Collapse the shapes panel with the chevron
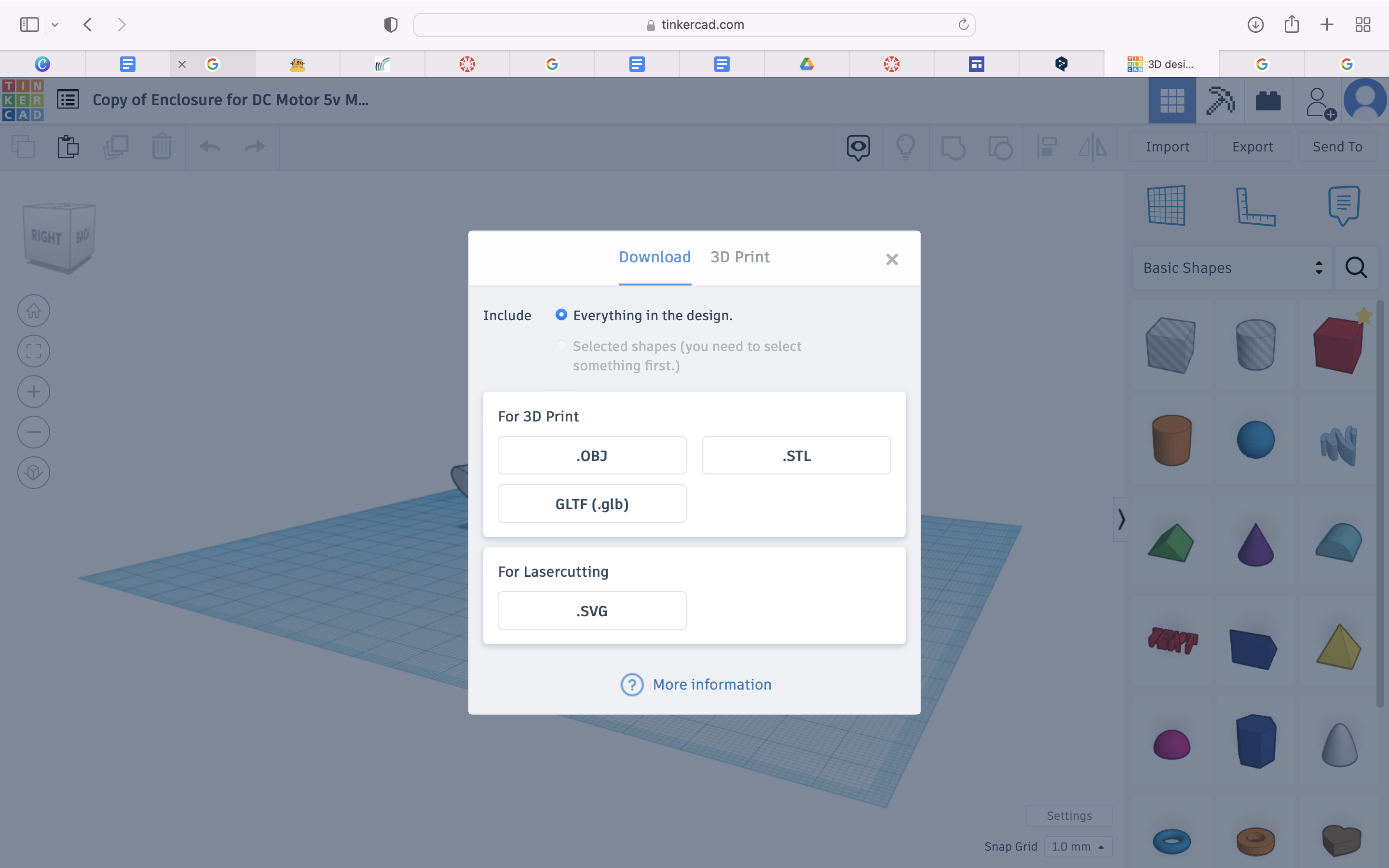The width and height of the screenshot is (1389, 868). pos(1121,519)
